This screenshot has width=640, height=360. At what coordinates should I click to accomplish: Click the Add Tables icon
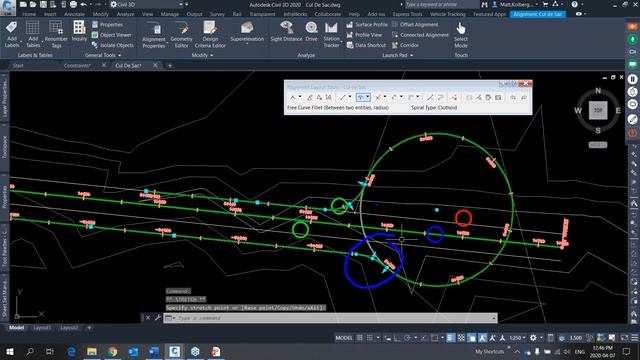[x=33, y=28]
